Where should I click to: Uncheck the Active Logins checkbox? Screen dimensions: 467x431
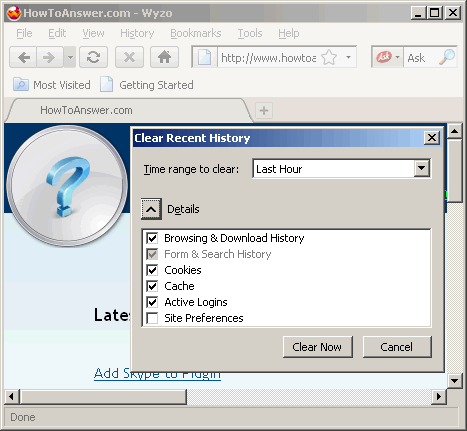(152, 302)
